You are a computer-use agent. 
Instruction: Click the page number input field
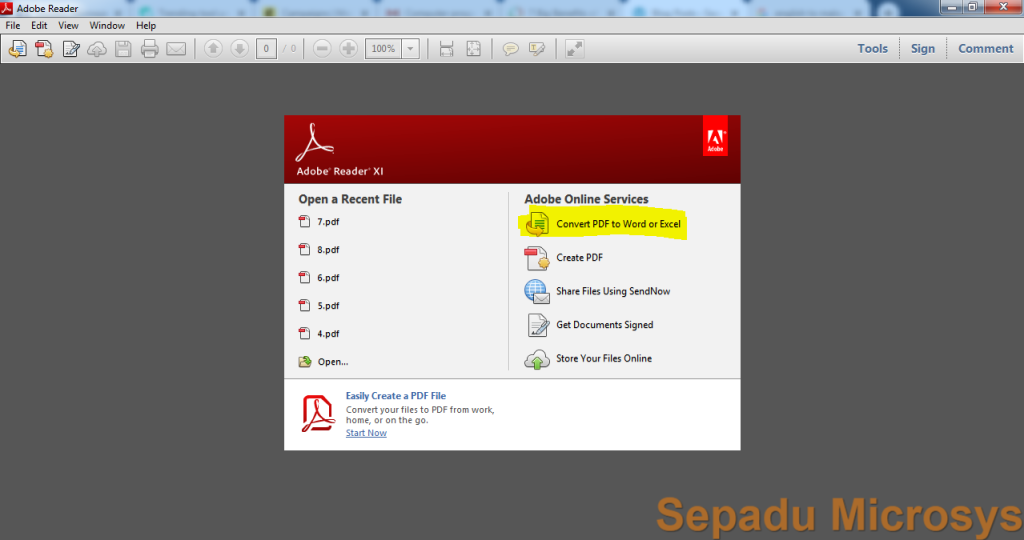point(266,49)
